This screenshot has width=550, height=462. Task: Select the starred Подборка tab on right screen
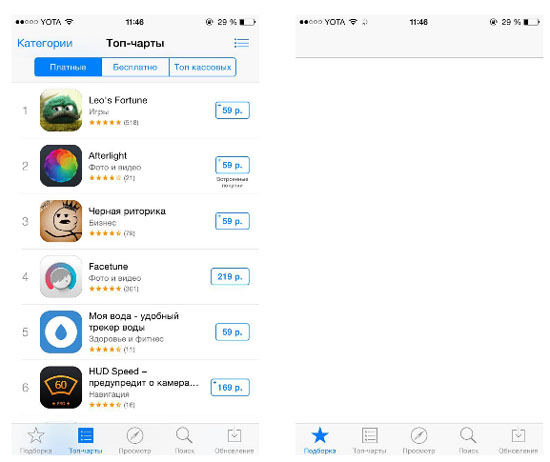pos(320,440)
